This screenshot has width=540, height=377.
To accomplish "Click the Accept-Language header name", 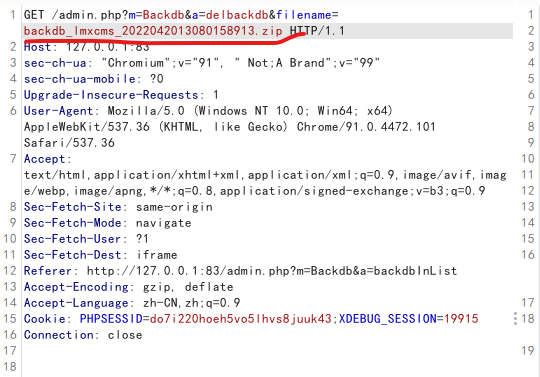I will (x=76, y=303).
